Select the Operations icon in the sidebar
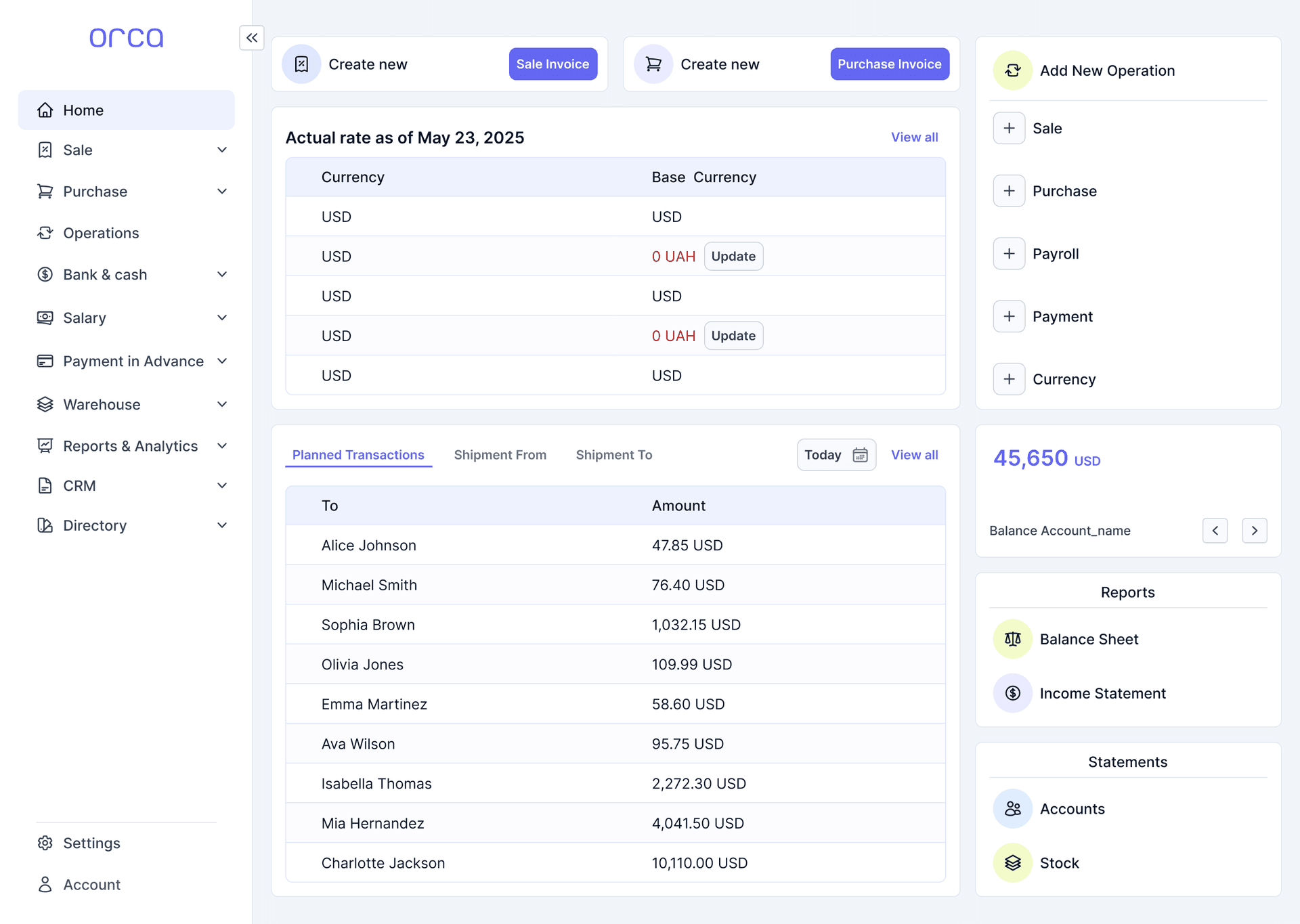Viewport: 1300px width, 924px height. [x=45, y=233]
